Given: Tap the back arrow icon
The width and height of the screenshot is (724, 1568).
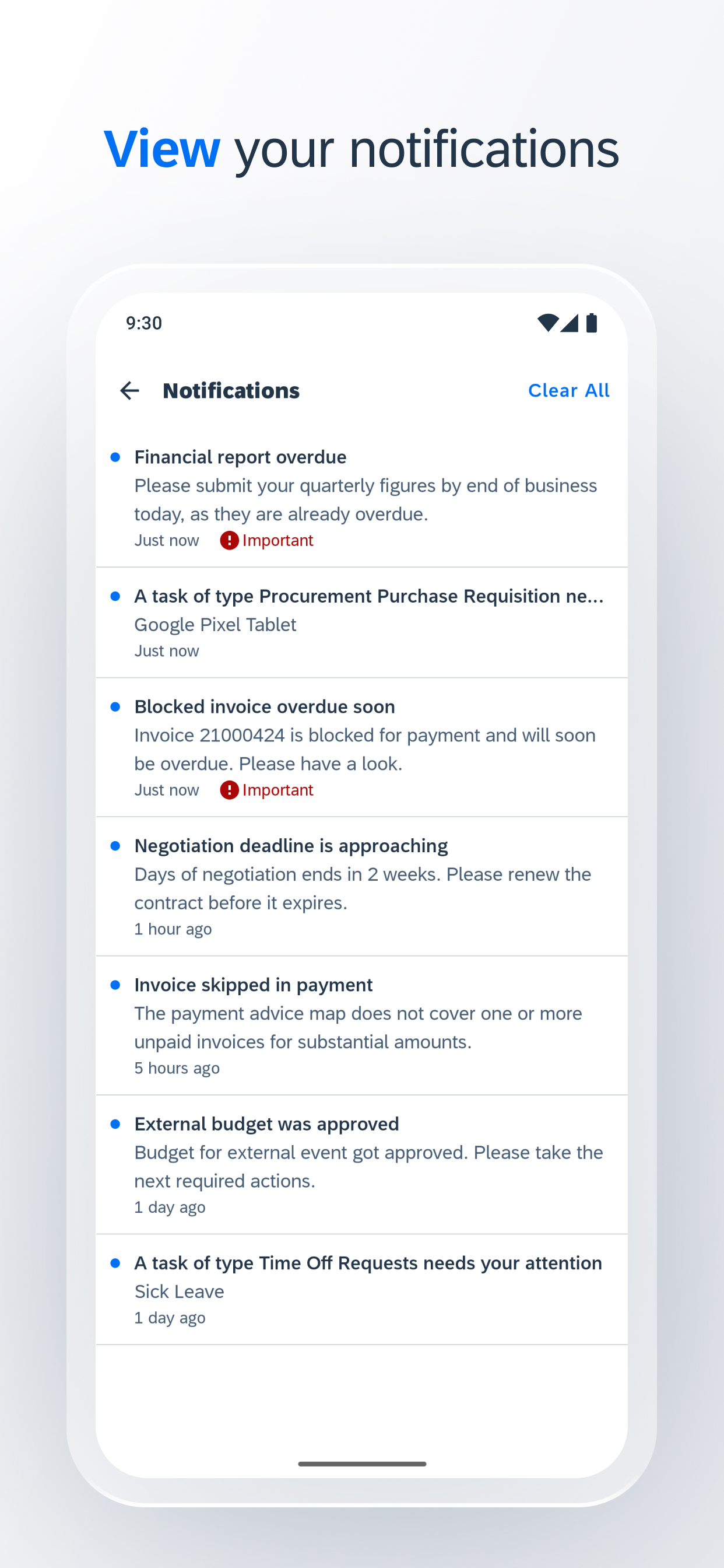Looking at the screenshot, I should tap(129, 390).
